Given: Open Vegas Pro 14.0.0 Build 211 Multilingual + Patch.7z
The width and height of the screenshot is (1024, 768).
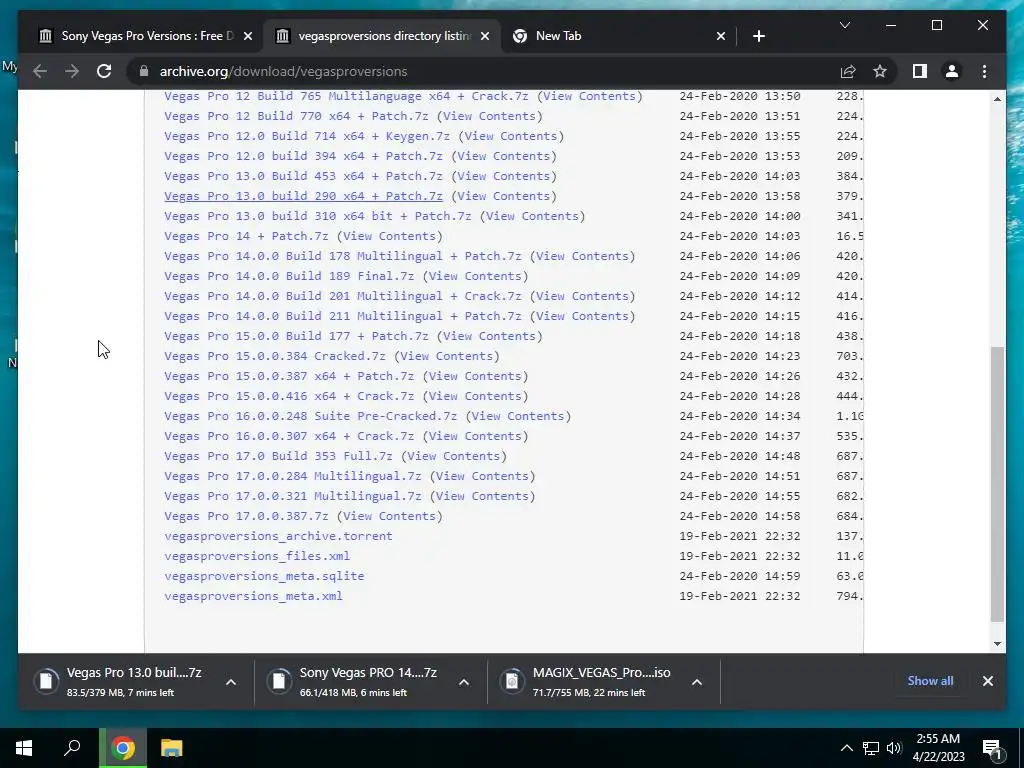Looking at the screenshot, I should (342, 316).
